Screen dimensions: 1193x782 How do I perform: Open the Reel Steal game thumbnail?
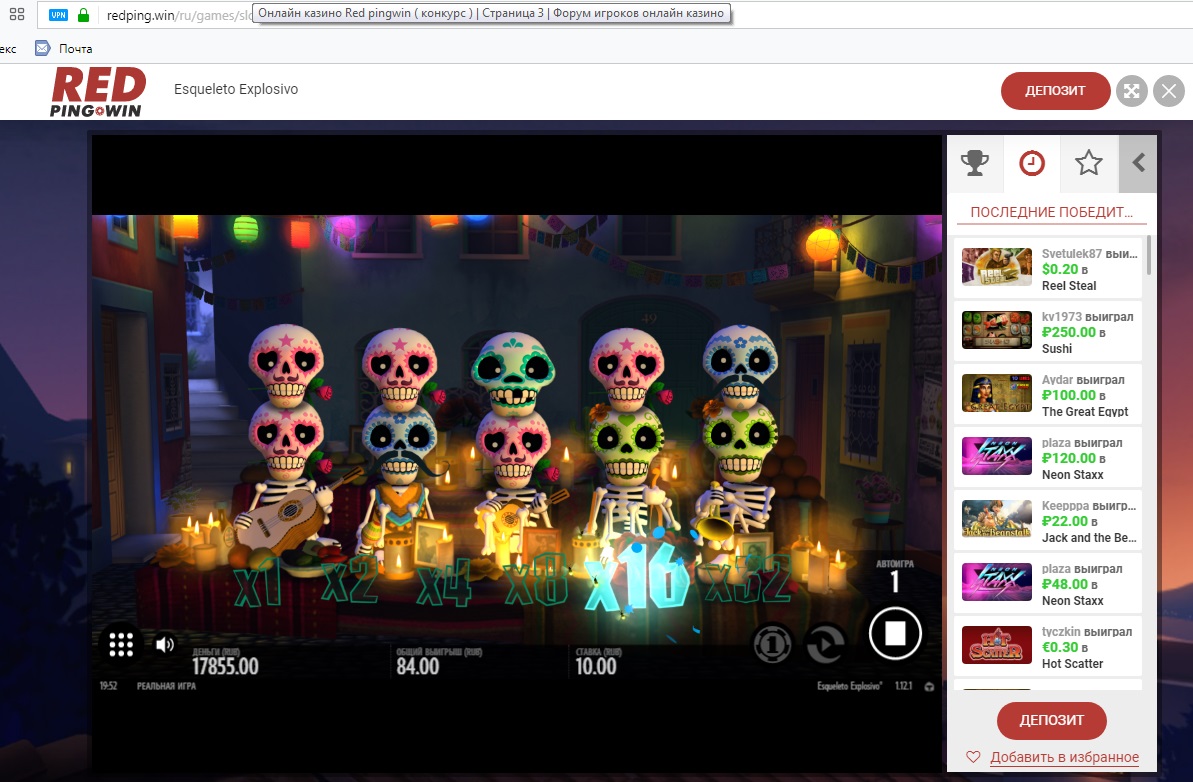(997, 267)
